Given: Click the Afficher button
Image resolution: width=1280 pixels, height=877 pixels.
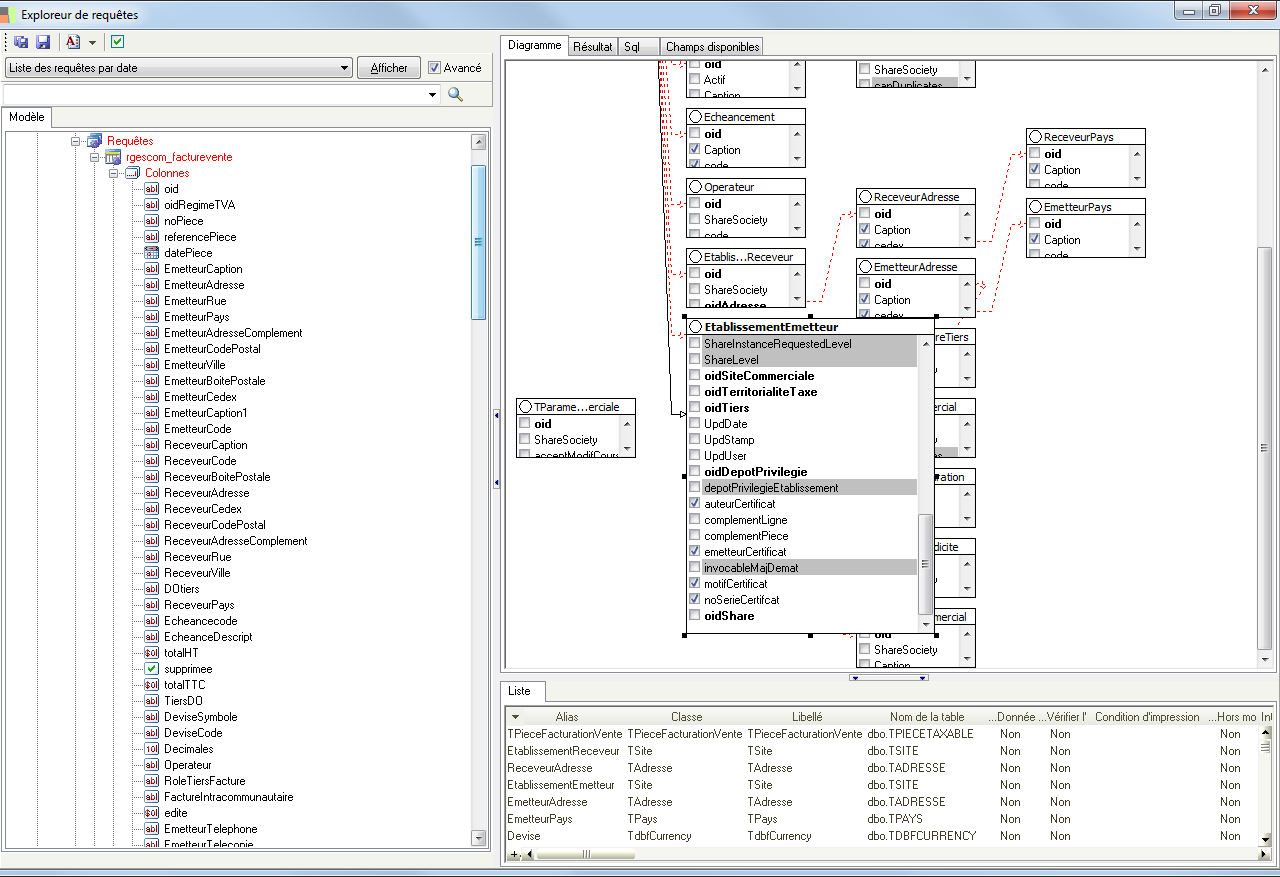Looking at the screenshot, I should pos(389,68).
